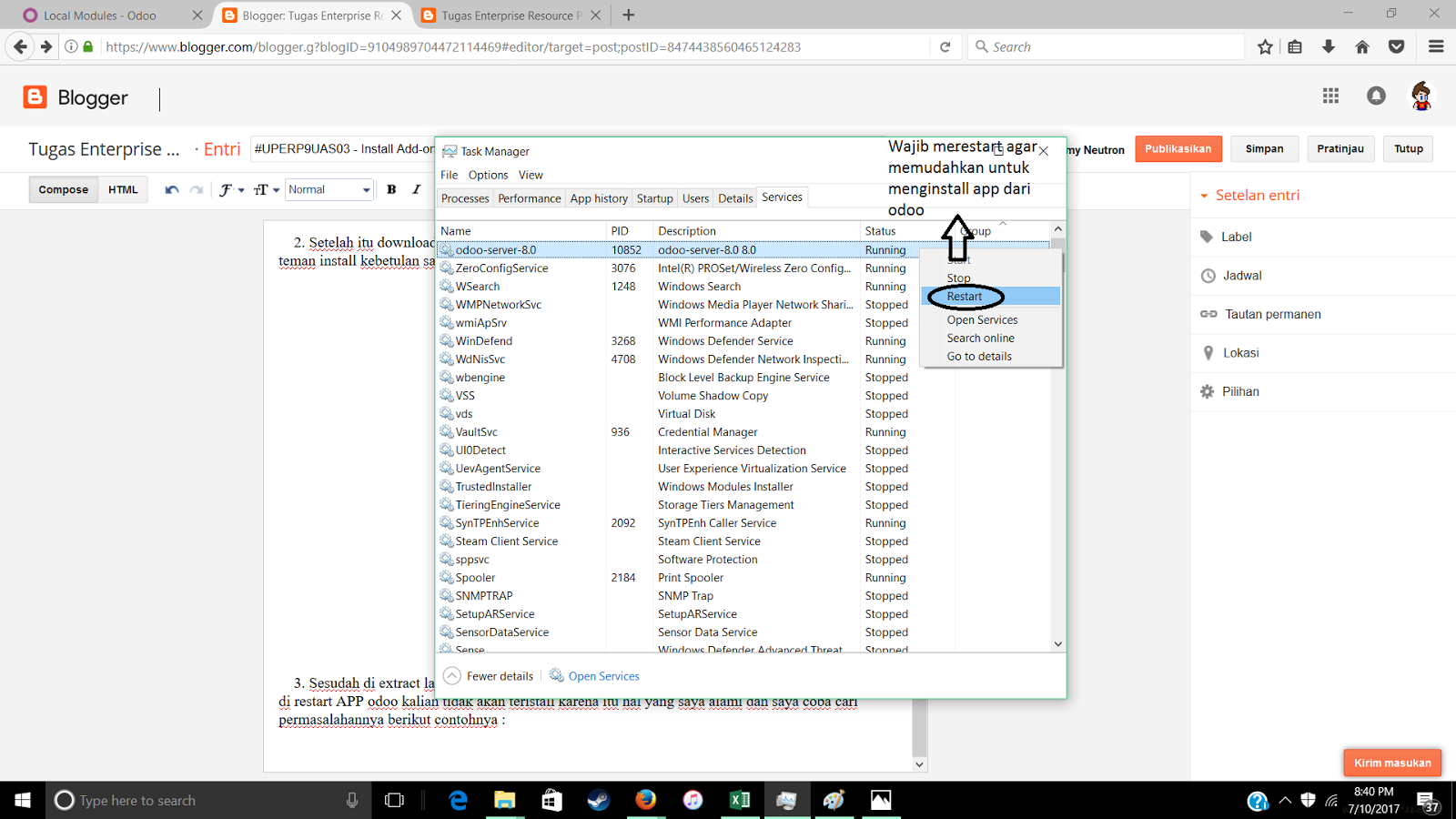The height and width of the screenshot is (819, 1456).
Task: Open Steam from taskbar
Action: (598, 800)
